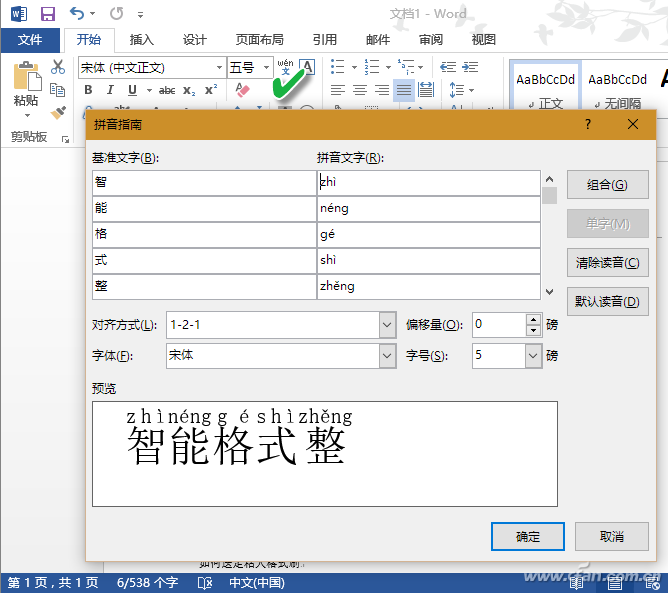Open the Phonetic Guide wén icon

286,67
